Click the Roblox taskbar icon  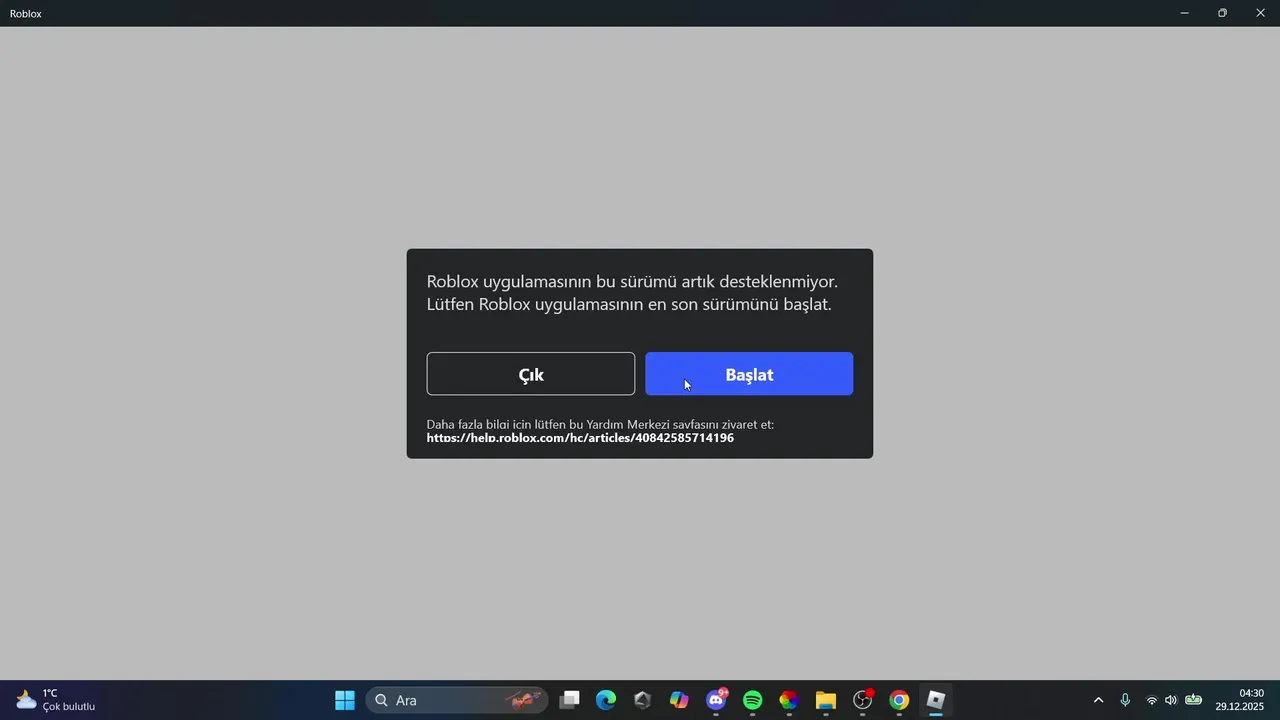[936, 700]
